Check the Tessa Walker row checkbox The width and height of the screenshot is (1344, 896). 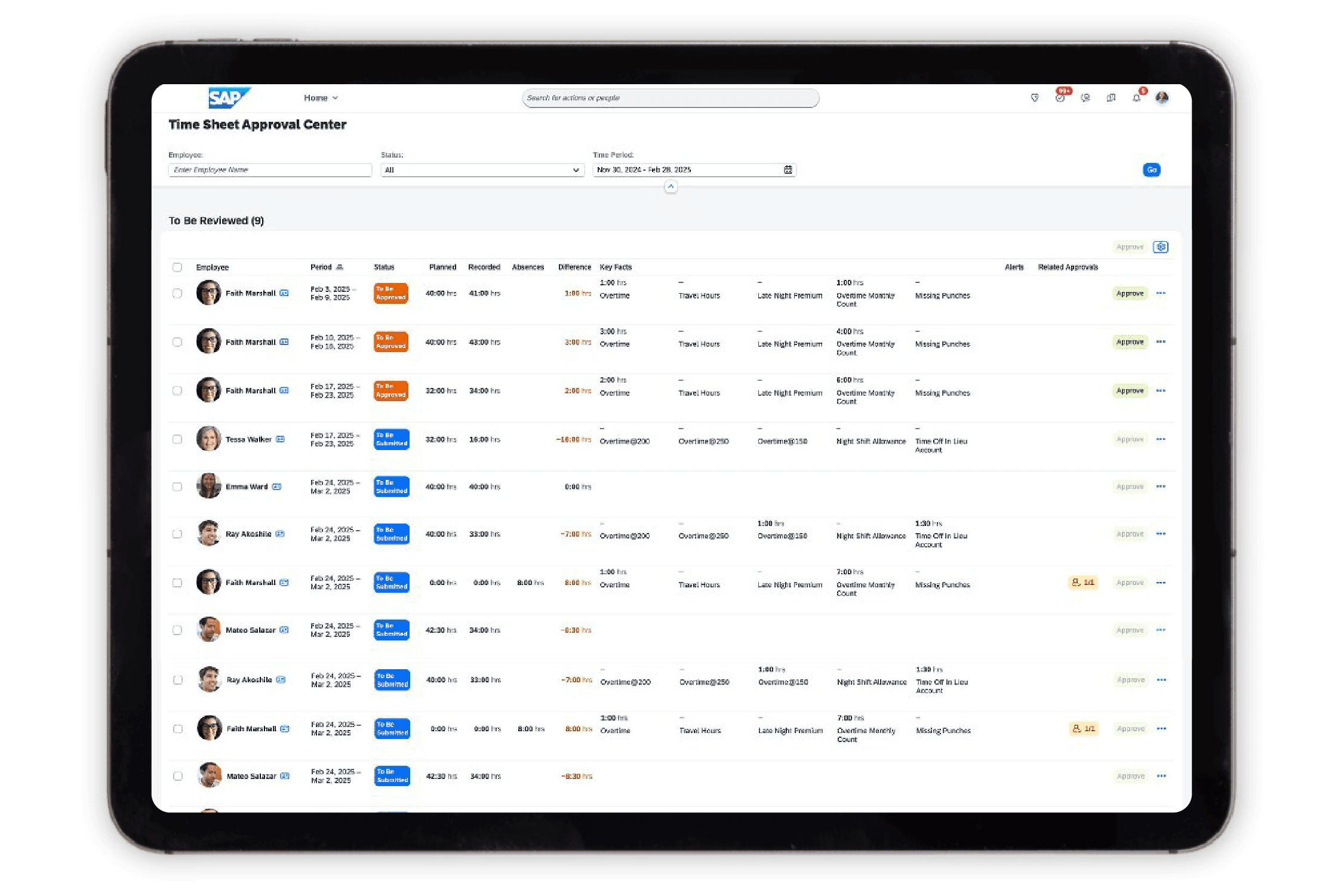coord(177,439)
